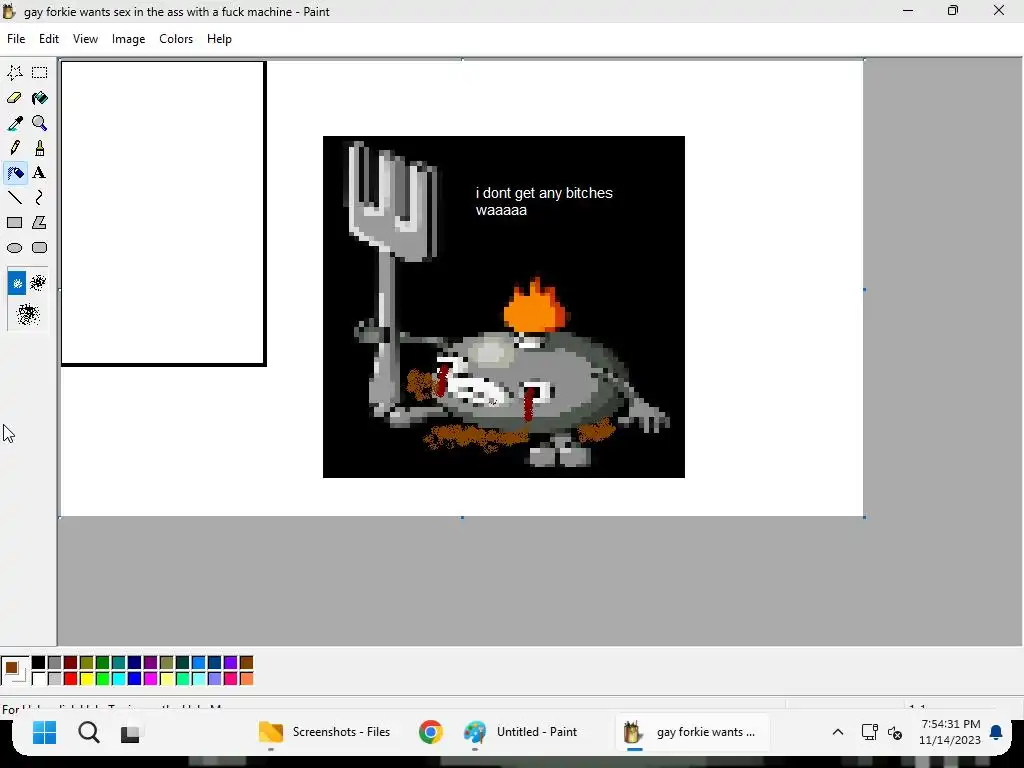Choose the medium airbrush spray size
Image resolution: width=1024 pixels, height=768 pixels.
[x=38, y=283]
